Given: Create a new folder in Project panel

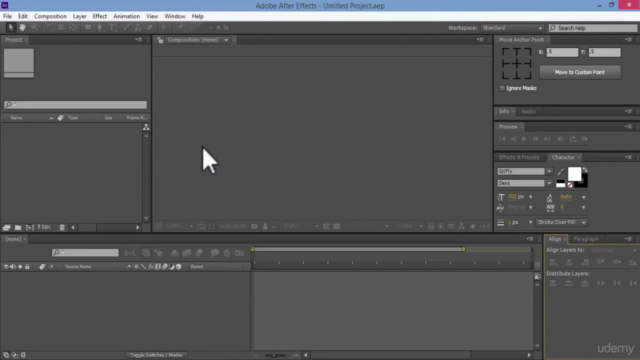Looking at the screenshot, I should [x=18, y=227].
